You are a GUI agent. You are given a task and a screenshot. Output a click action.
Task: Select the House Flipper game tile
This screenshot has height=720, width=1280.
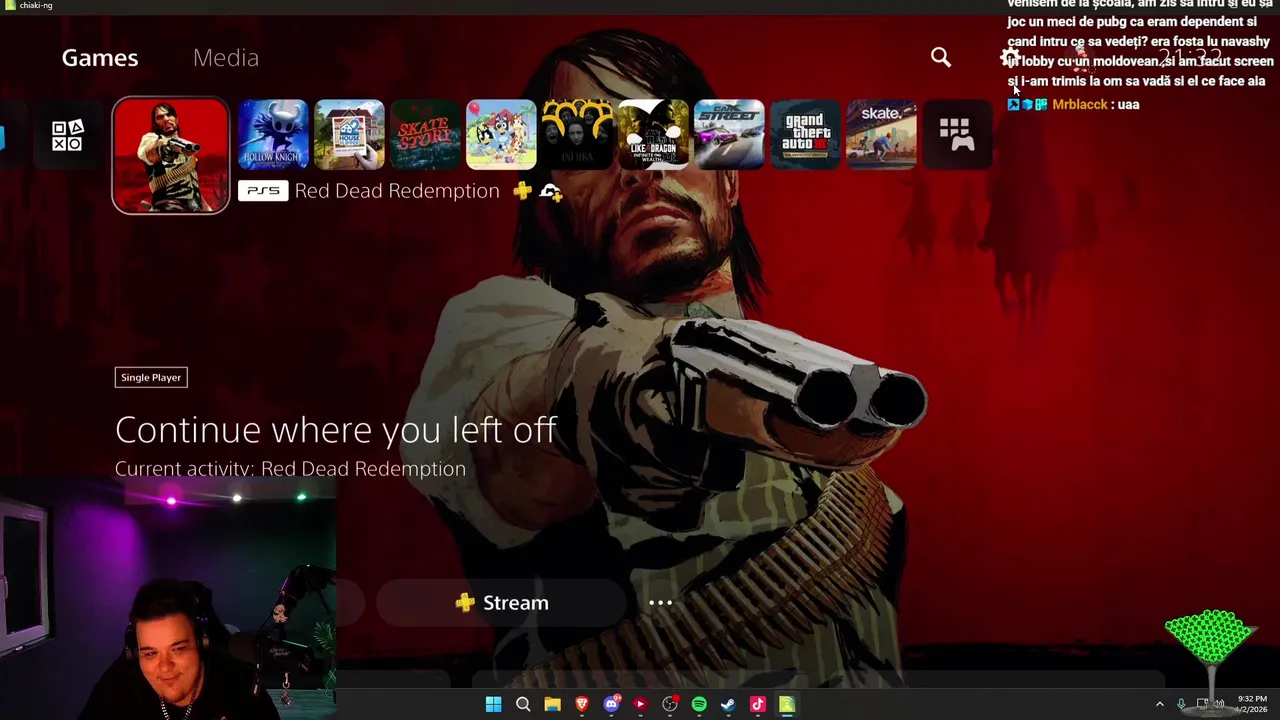pyautogui.click(x=349, y=134)
